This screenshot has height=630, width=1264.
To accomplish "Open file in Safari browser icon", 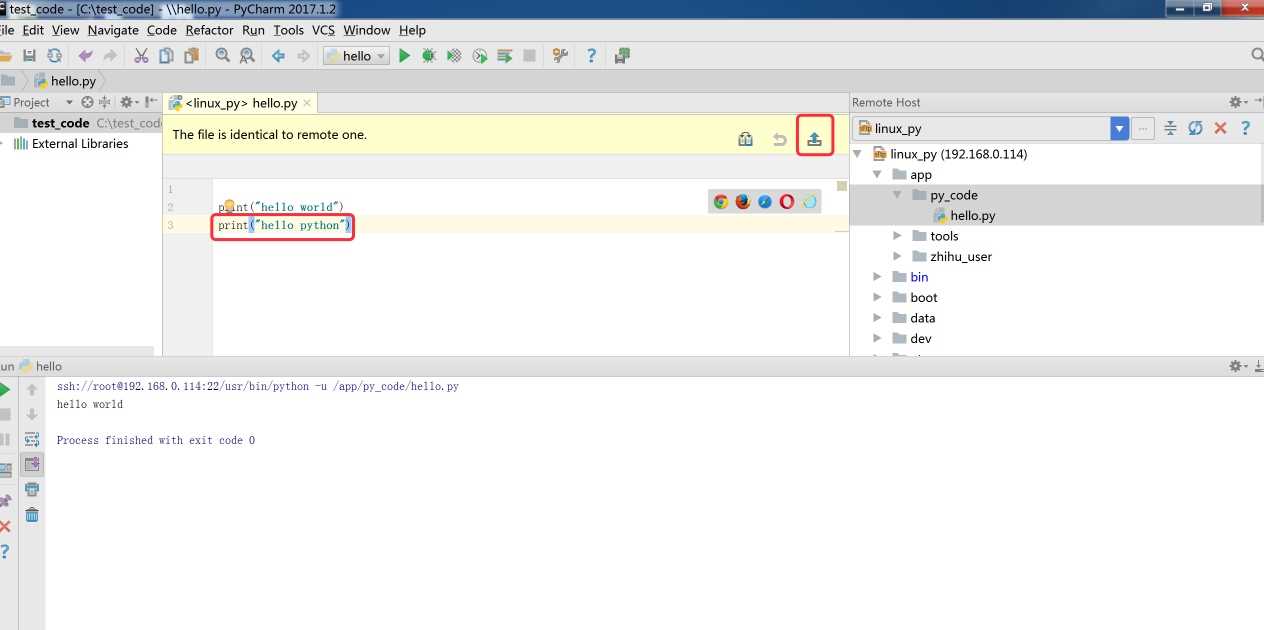I will coord(765,201).
